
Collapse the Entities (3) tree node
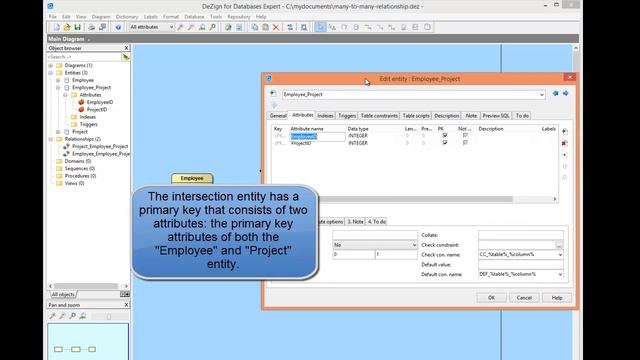[x=51, y=73]
